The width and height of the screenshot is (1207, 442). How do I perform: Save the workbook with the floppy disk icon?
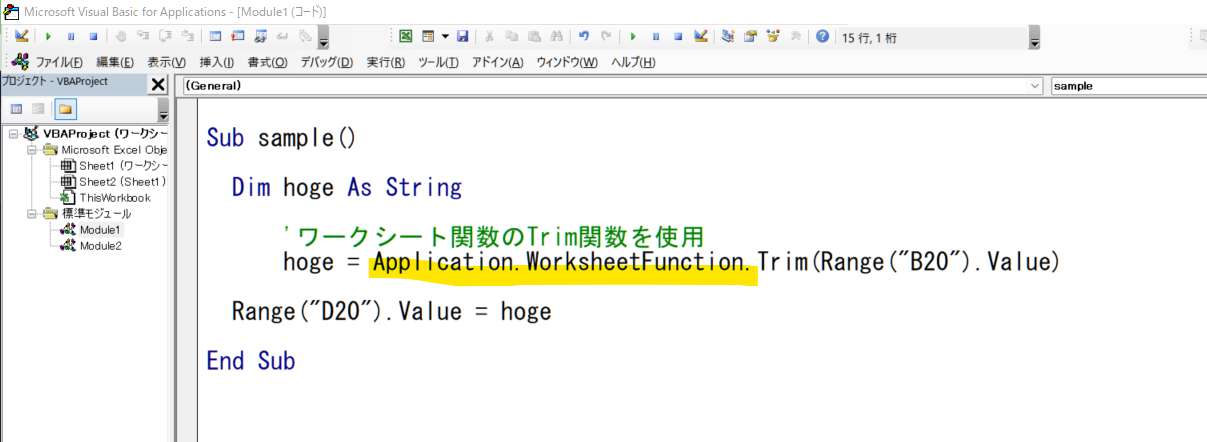(x=462, y=37)
